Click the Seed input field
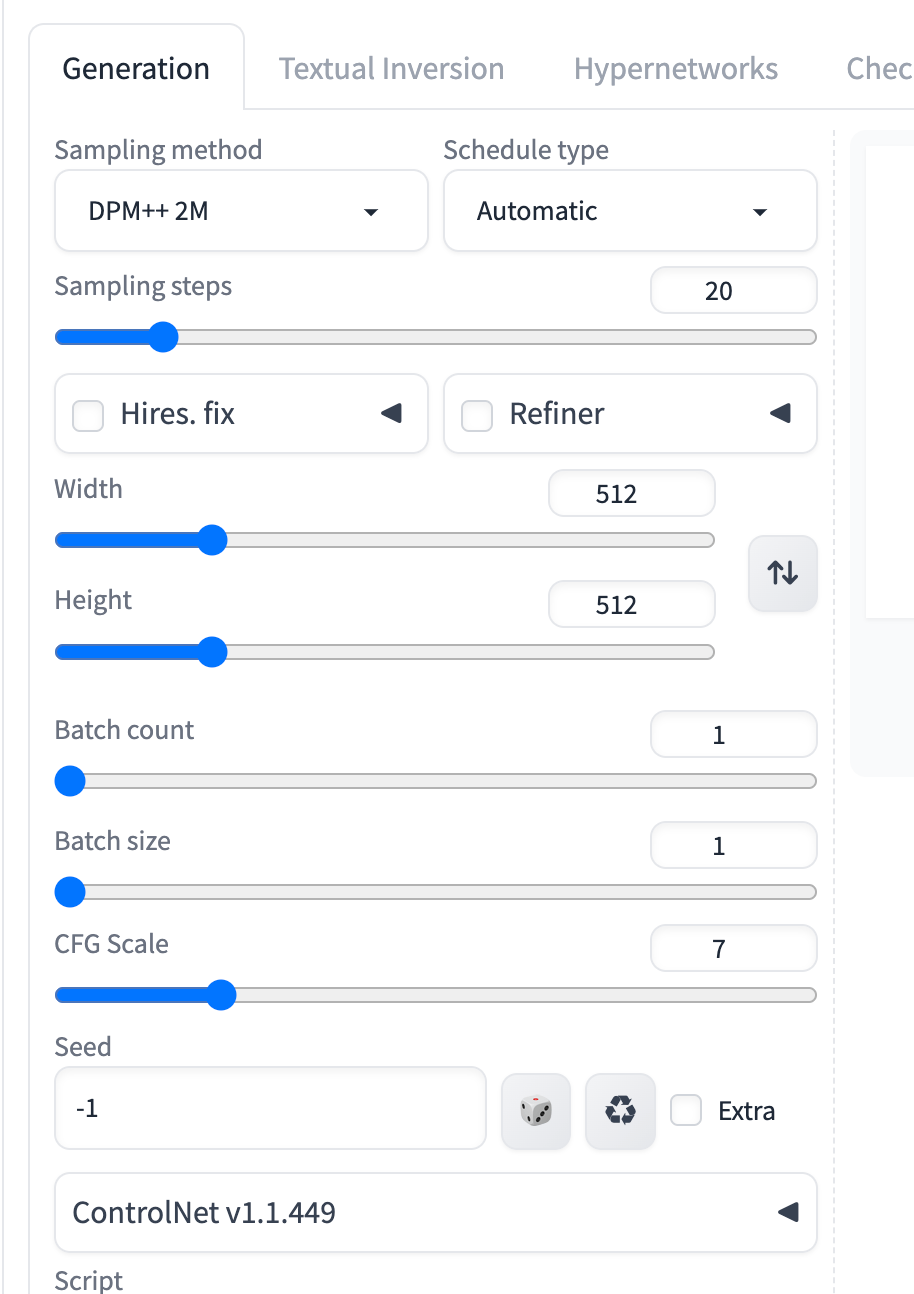914x1294 pixels. 270,1109
